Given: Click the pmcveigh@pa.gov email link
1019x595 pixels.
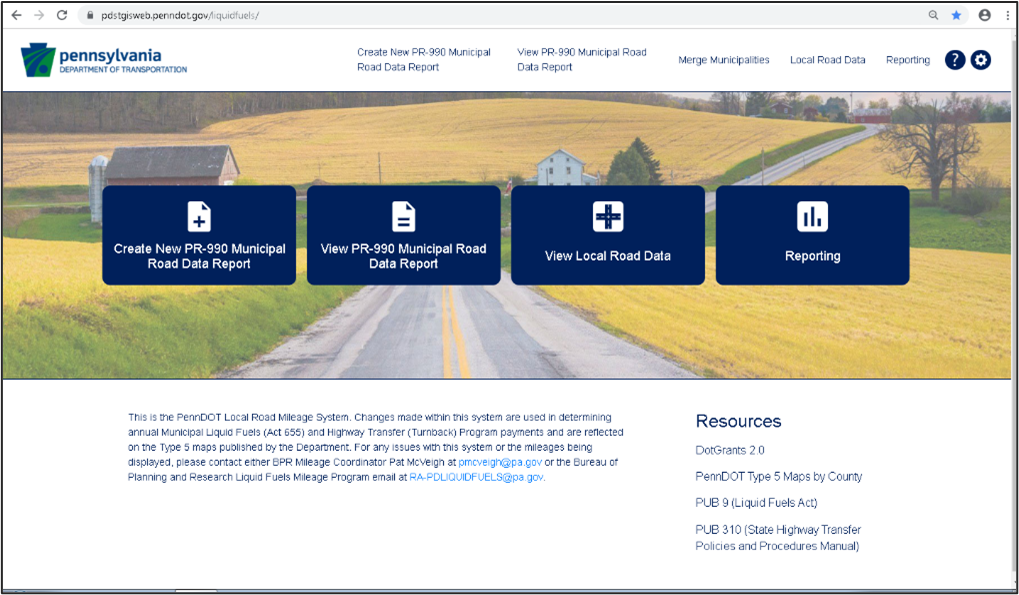Looking at the screenshot, I should (x=500, y=462).
